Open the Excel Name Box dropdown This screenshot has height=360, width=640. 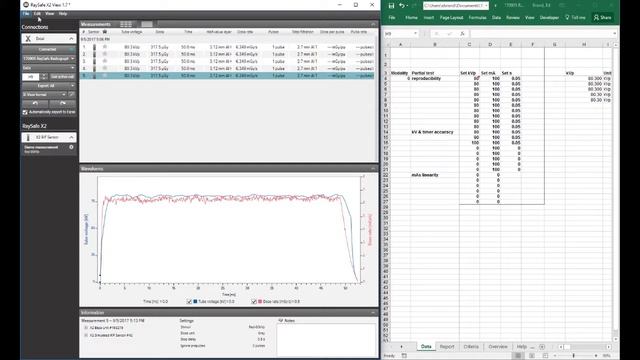point(415,33)
